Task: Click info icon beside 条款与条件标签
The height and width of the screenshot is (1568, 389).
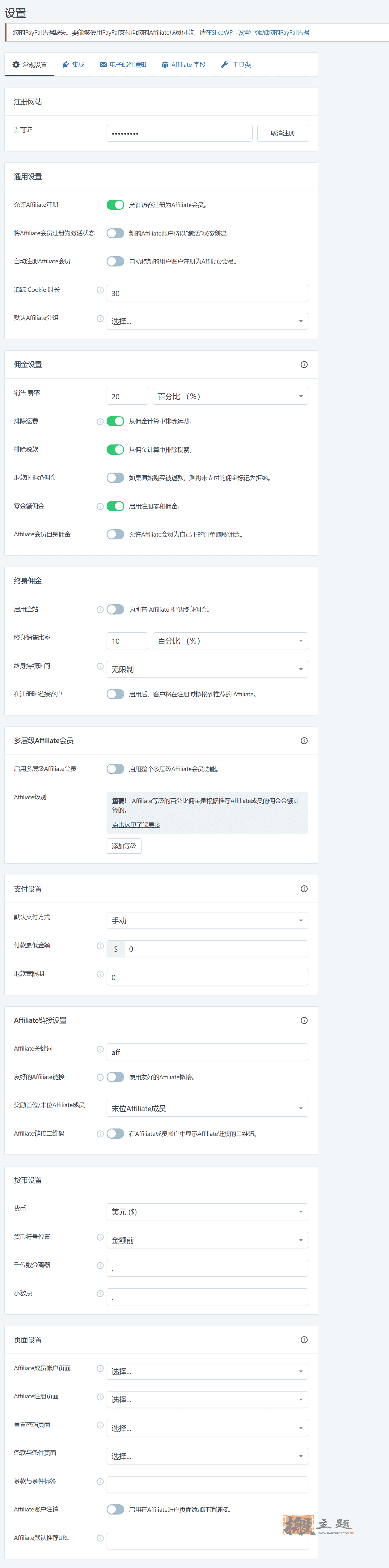Action: (x=100, y=1481)
